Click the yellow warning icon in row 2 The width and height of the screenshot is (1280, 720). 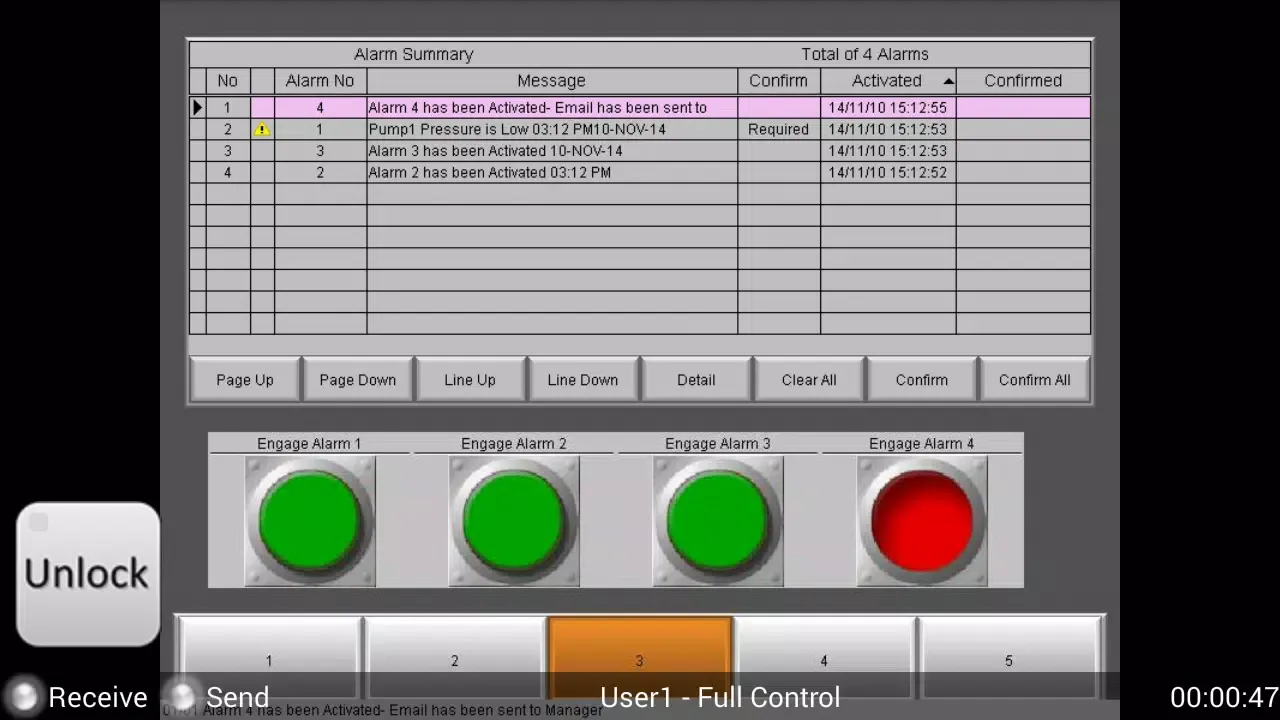pyautogui.click(x=262, y=129)
